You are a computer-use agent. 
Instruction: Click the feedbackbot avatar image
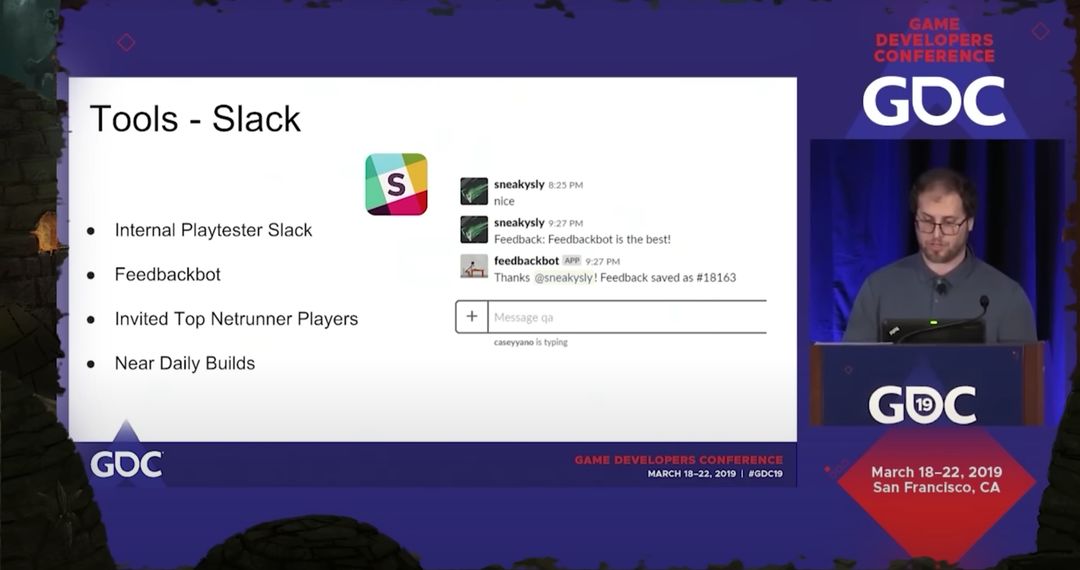tap(474, 266)
